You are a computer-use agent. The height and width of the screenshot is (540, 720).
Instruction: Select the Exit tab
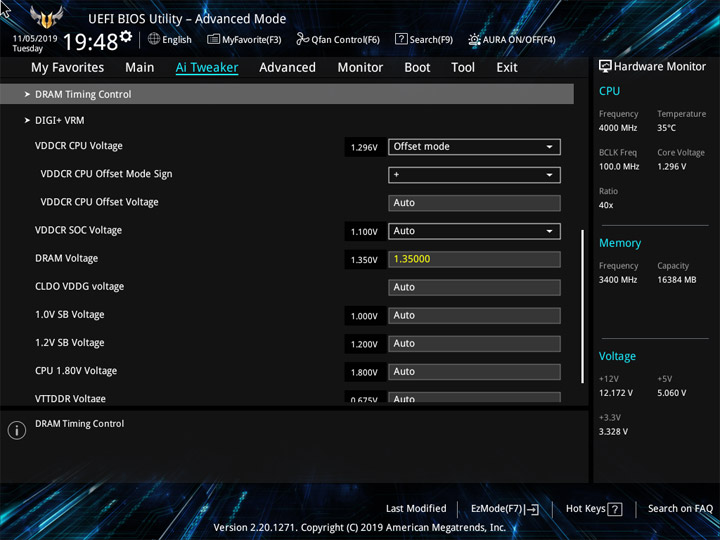[507, 68]
